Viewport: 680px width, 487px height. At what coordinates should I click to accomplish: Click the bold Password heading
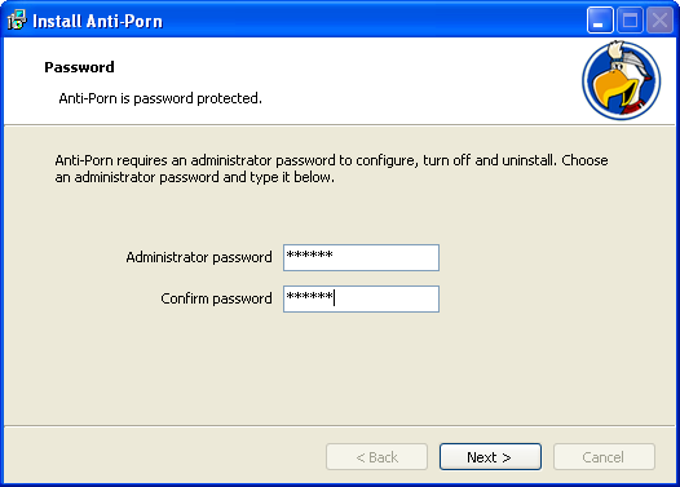pyautogui.click(x=79, y=67)
